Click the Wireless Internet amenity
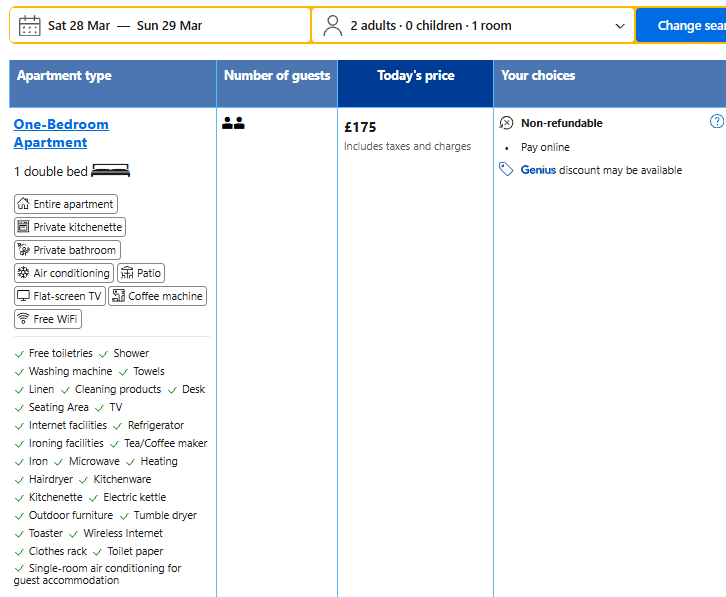The width and height of the screenshot is (726, 597). tap(123, 534)
